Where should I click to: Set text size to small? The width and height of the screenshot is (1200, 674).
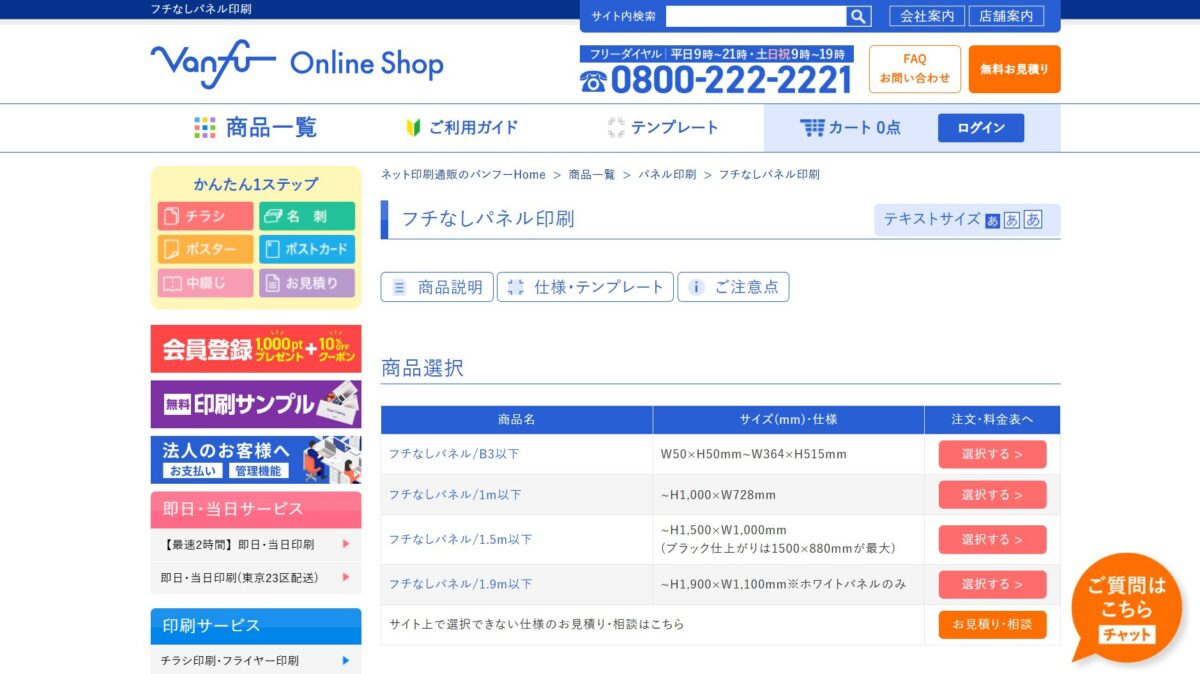(992, 220)
